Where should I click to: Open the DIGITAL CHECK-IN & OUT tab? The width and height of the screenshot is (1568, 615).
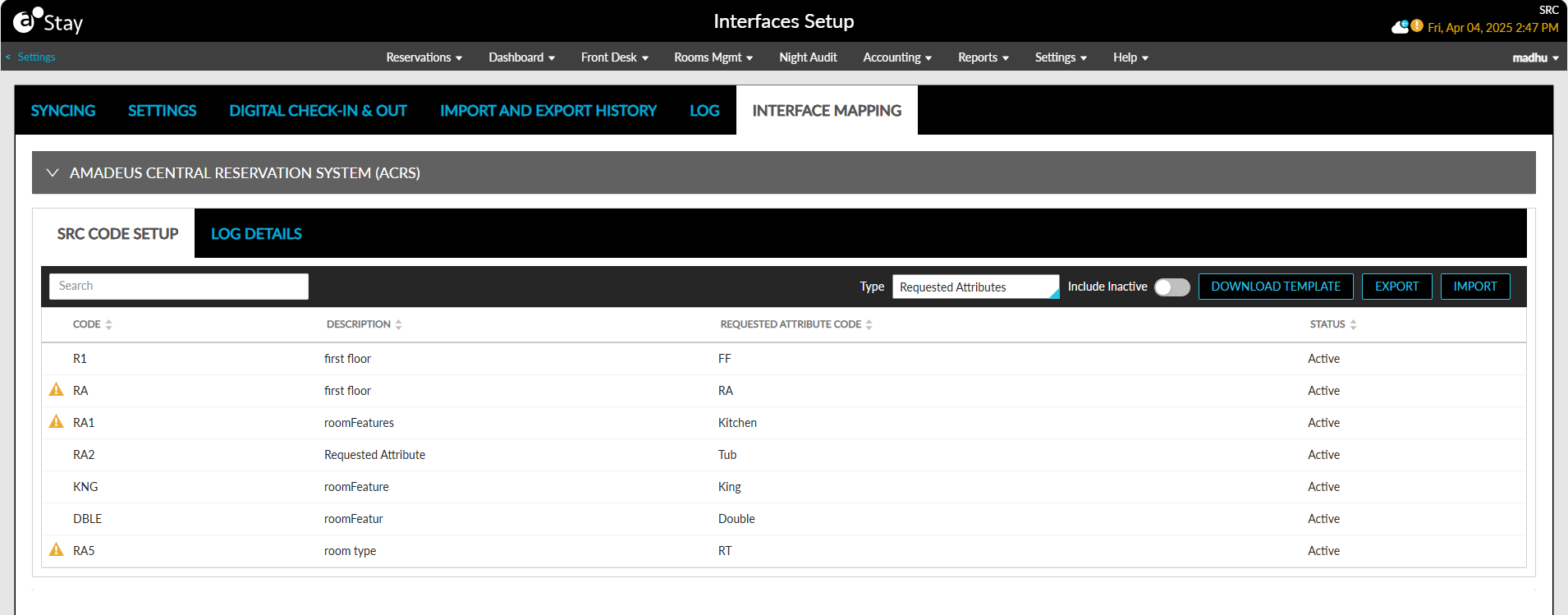(x=318, y=110)
